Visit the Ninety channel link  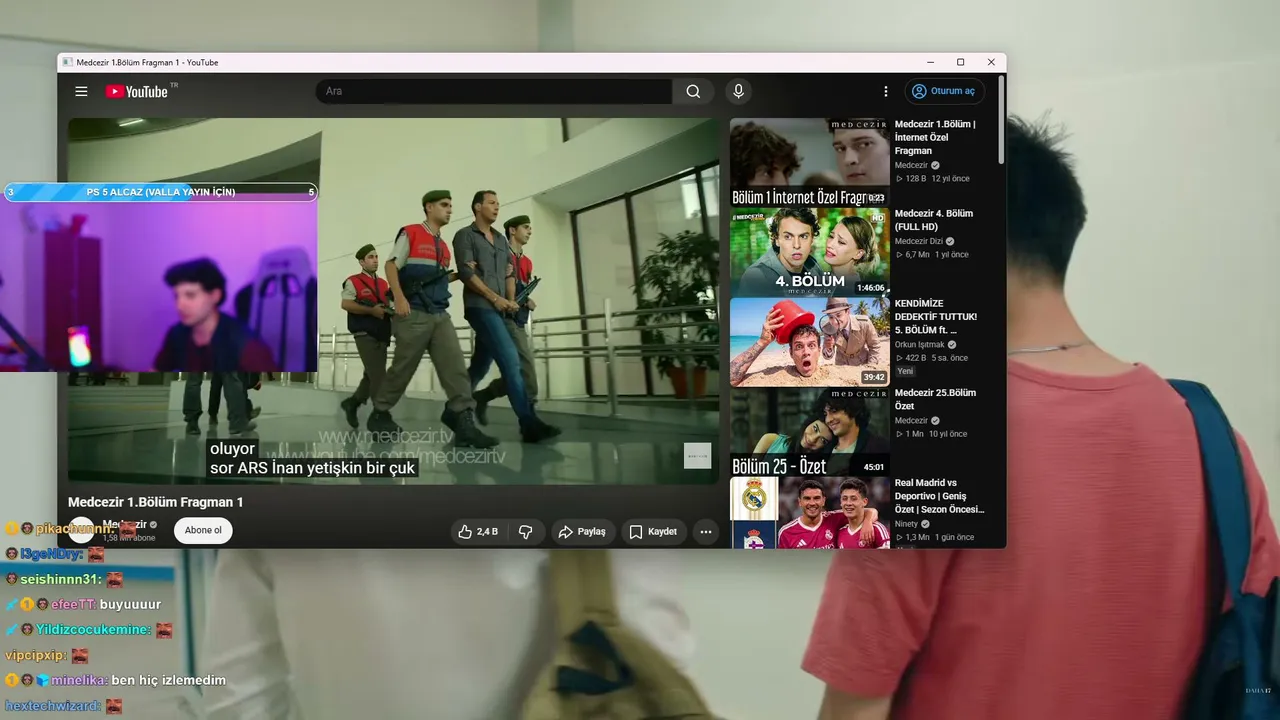click(906, 524)
